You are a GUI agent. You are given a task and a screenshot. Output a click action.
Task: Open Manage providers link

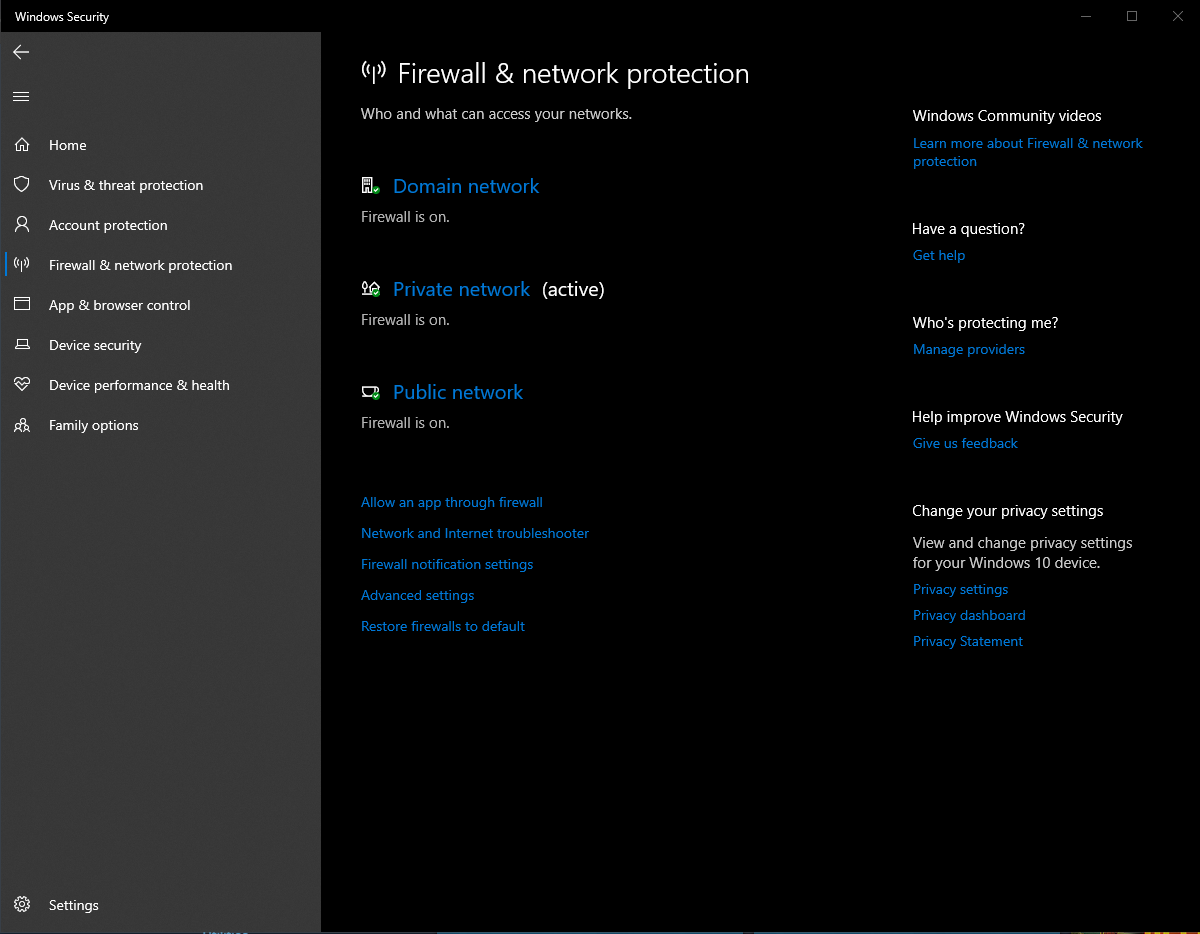pos(968,349)
